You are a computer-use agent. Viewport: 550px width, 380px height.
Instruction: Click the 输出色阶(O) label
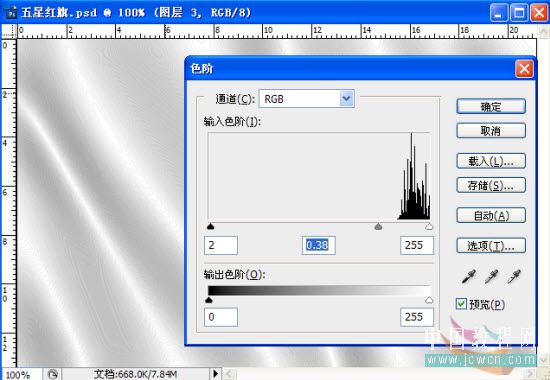pos(234,274)
